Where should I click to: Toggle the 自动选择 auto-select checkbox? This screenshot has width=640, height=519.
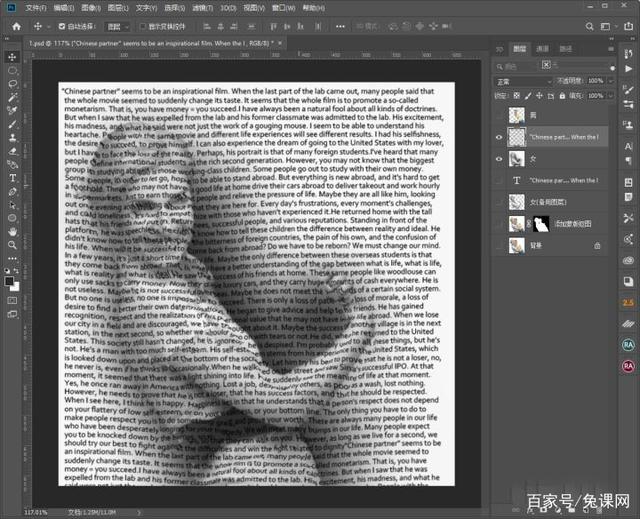click(x=62, y=27)
